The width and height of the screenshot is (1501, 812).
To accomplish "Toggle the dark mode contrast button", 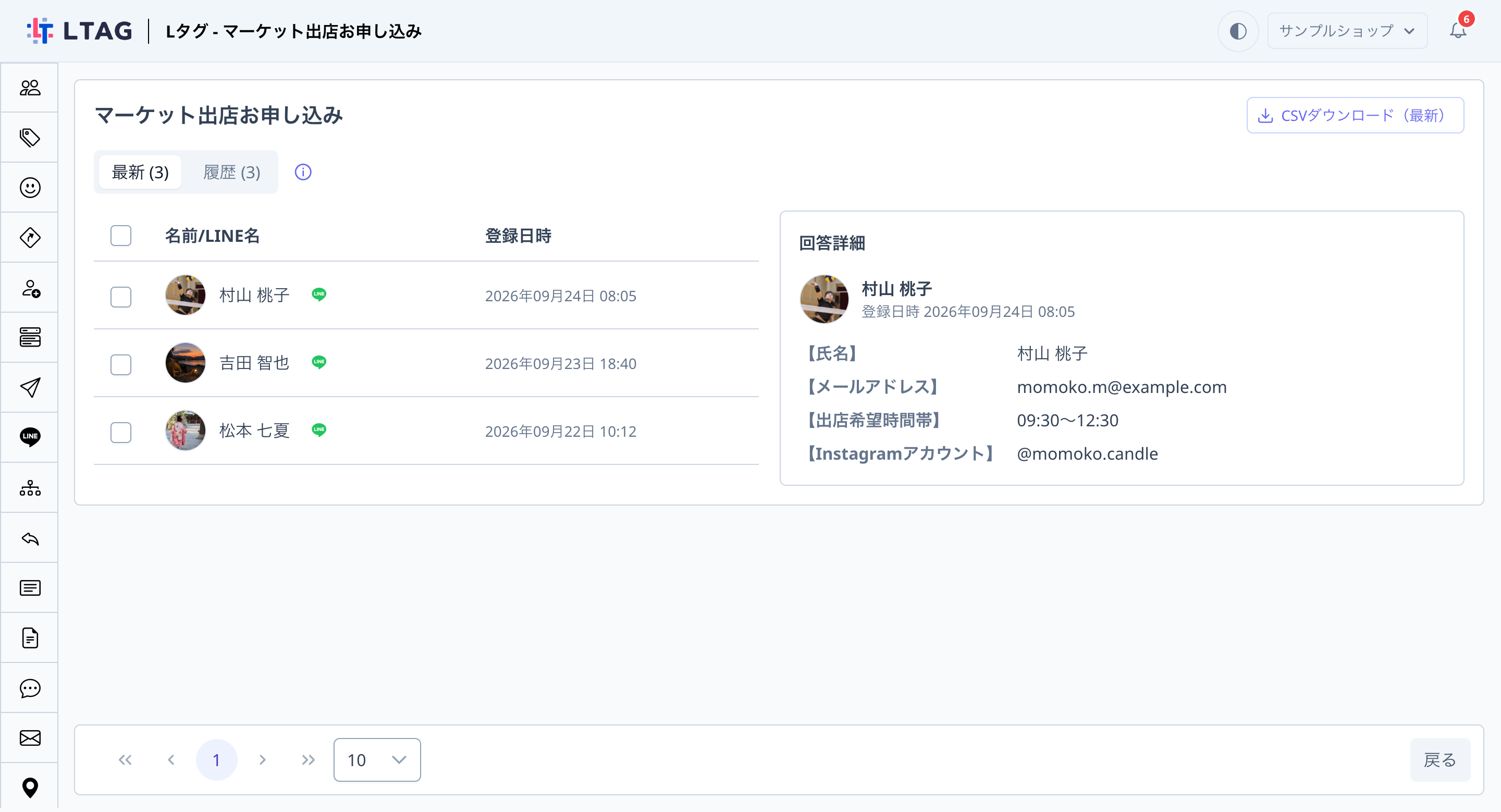I will coord(1238,31).
